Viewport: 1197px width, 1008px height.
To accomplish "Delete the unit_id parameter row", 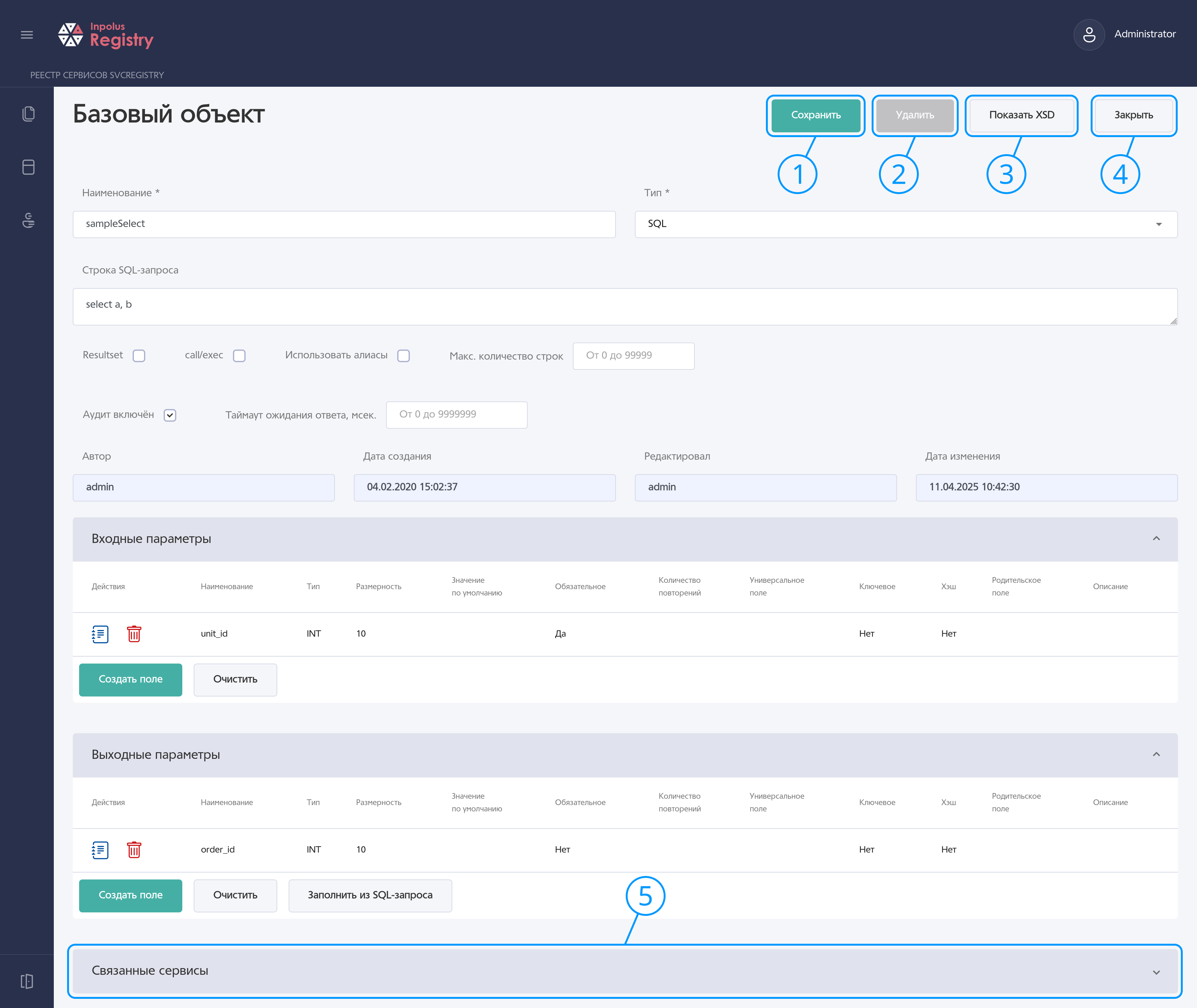I will (134, 634).
